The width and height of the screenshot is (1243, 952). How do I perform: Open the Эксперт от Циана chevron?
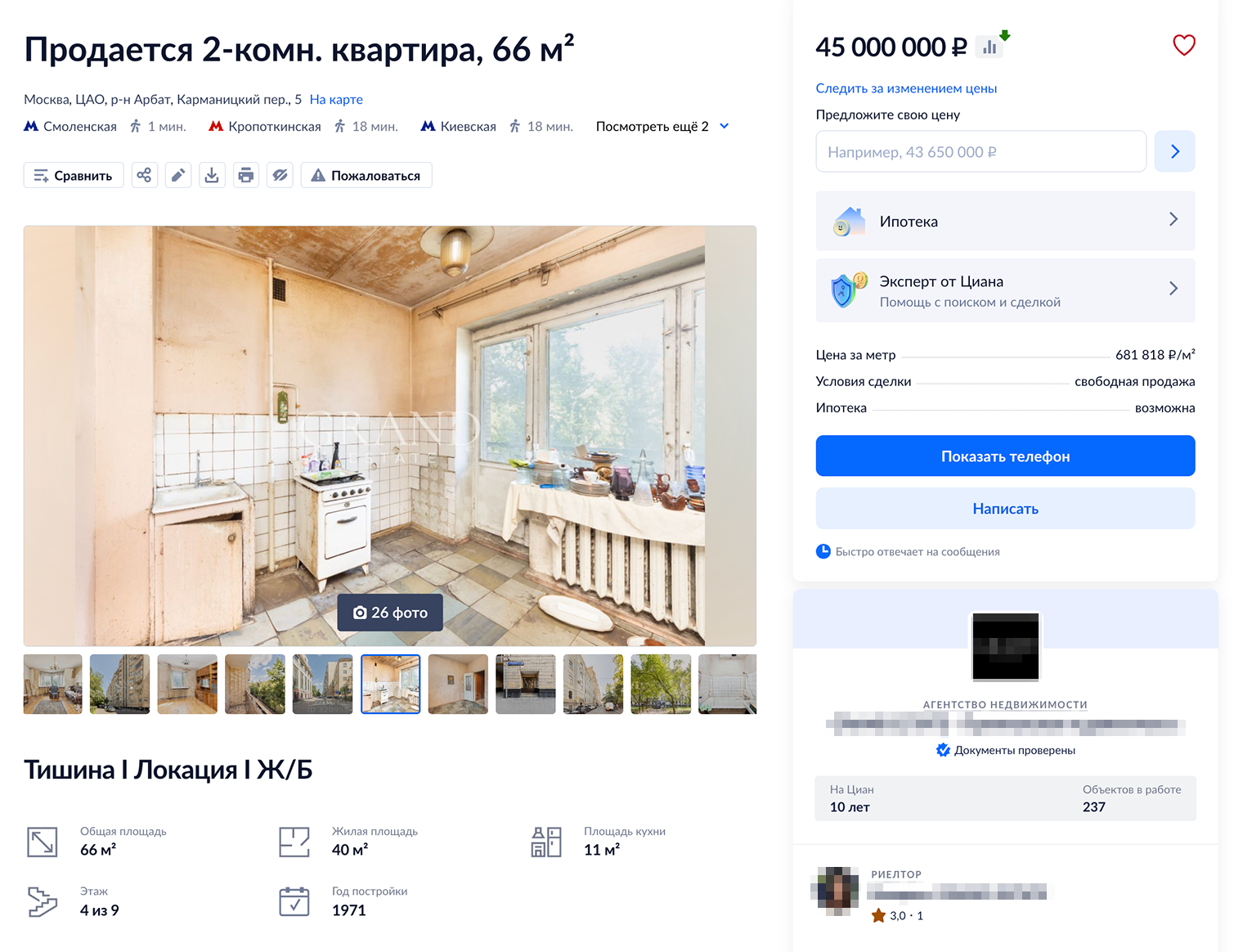click(1173, 288)
